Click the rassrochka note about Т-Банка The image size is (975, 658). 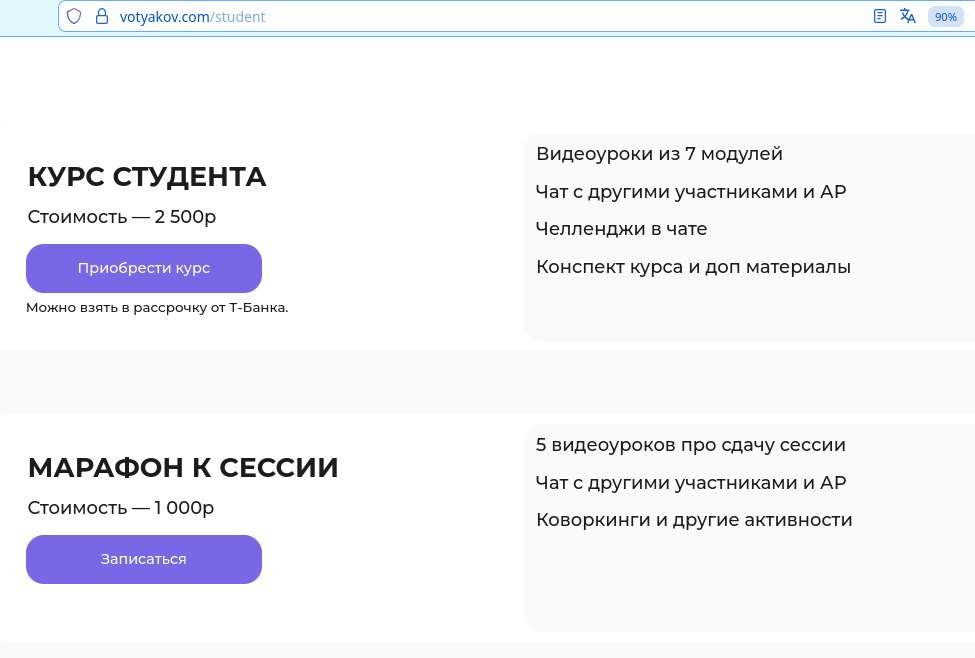tap(157, 307)
